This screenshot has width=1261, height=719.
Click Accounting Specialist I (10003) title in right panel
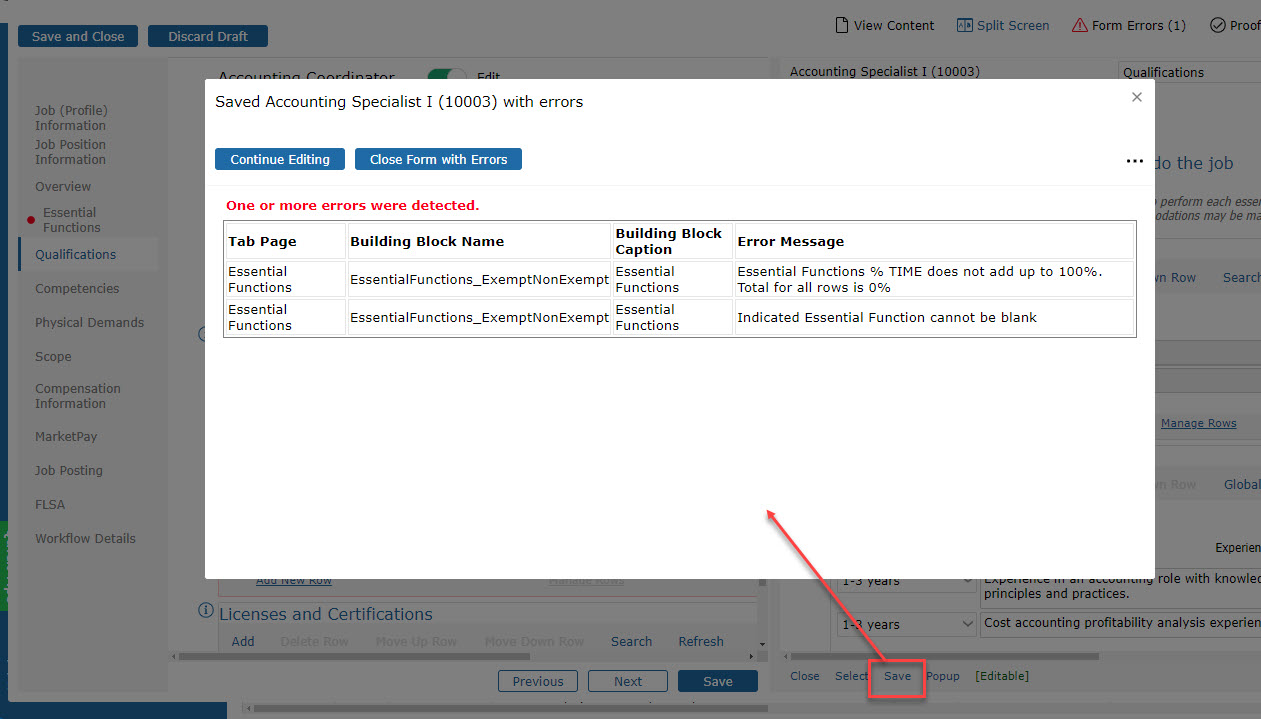(x=885, y=72)
